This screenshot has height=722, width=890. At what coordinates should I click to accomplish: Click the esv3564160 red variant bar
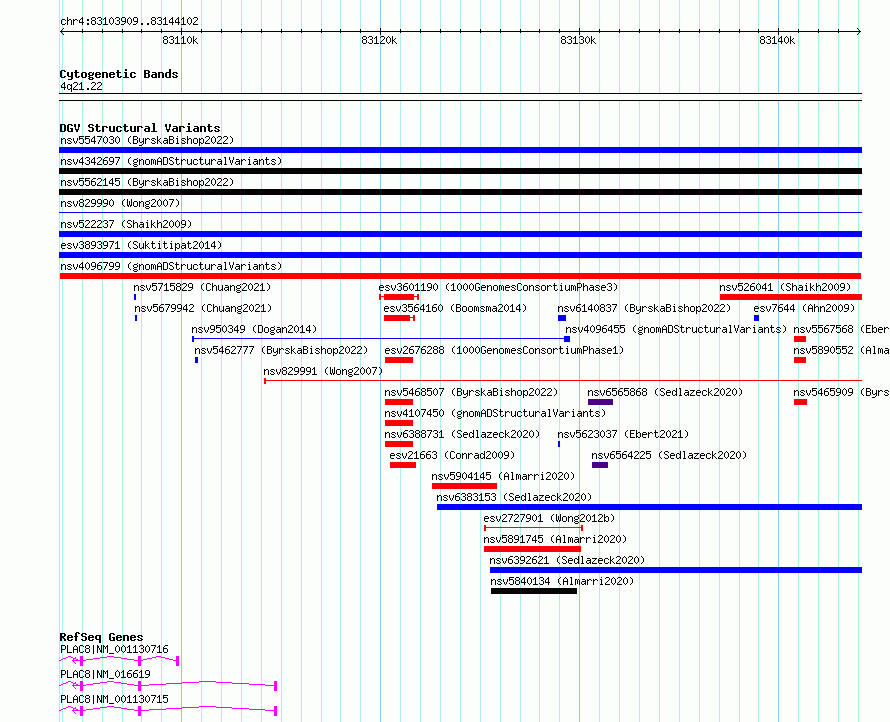click(399, 318)
